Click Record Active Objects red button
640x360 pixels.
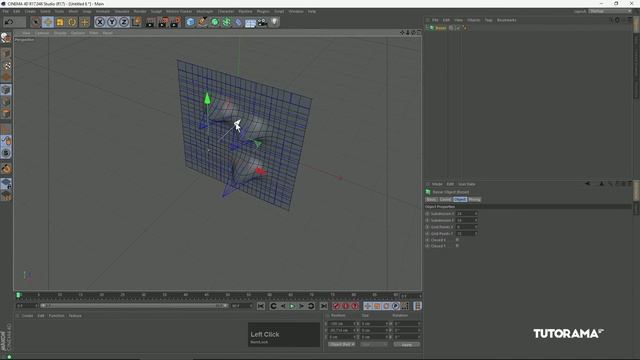coord(336,306)
